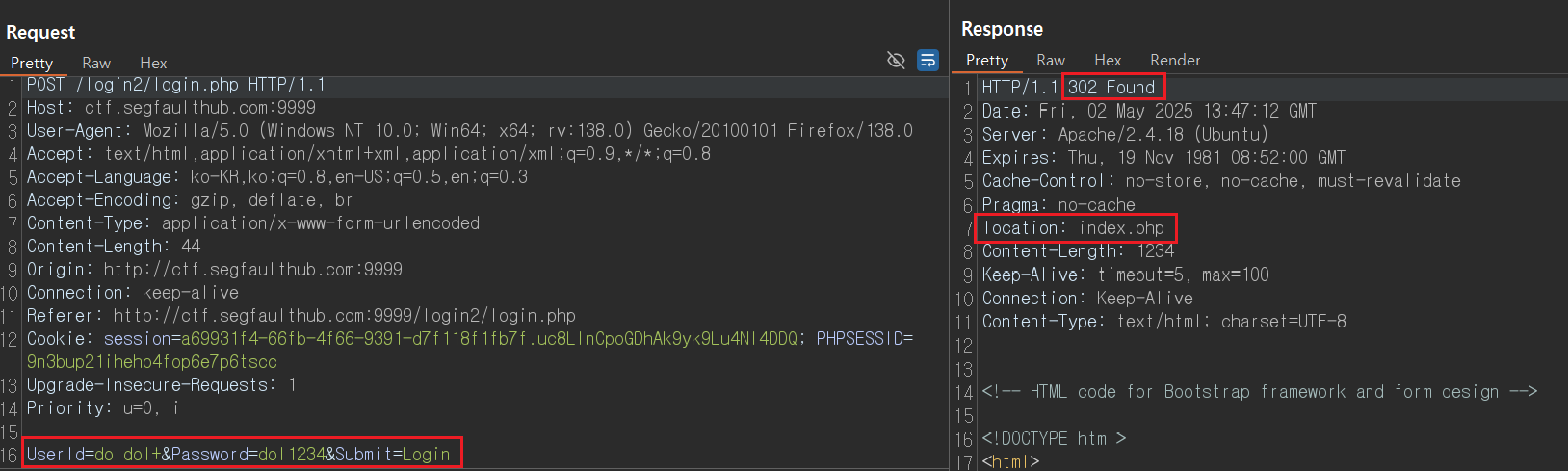Image resolution: width=1568 pixels, height=471 pixels.
Task: Click the UserId and Password body line
Action: coord(239,454)
